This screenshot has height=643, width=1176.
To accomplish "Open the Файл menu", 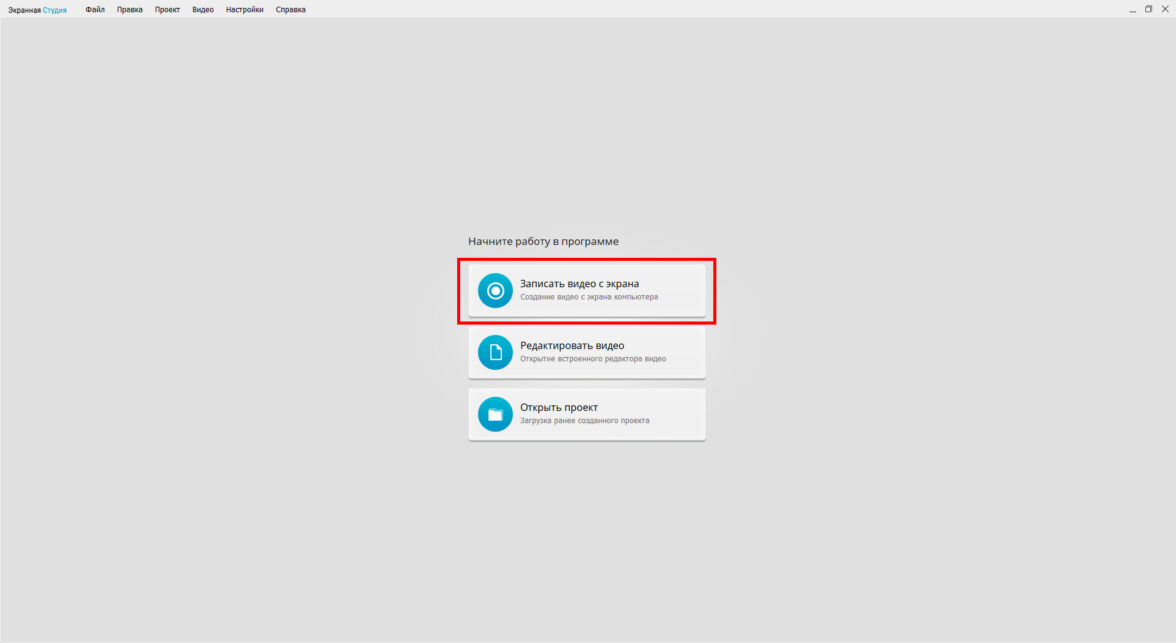I will [95, 10].
